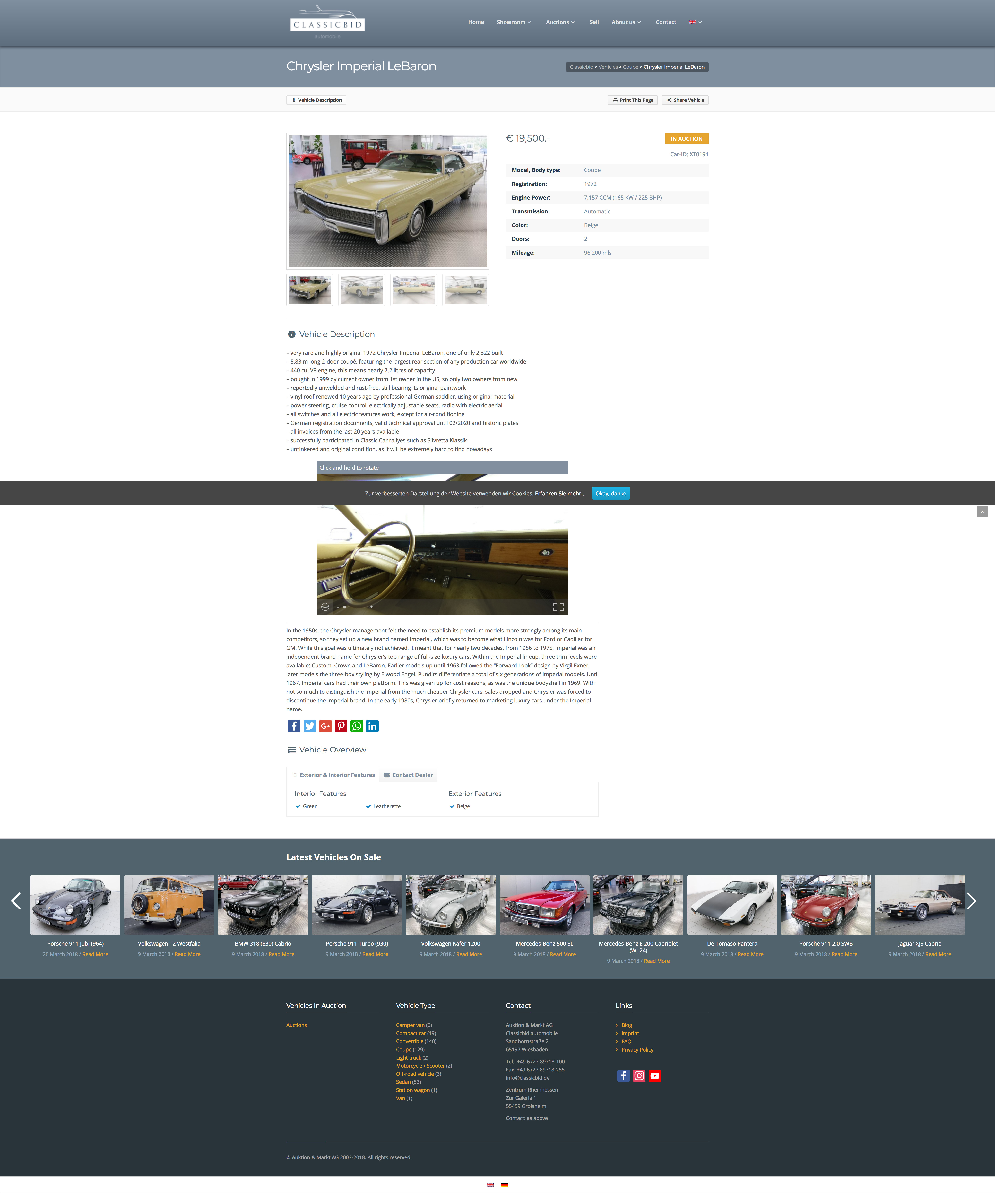Click the zoom slider on panorama

pos(354,607)
